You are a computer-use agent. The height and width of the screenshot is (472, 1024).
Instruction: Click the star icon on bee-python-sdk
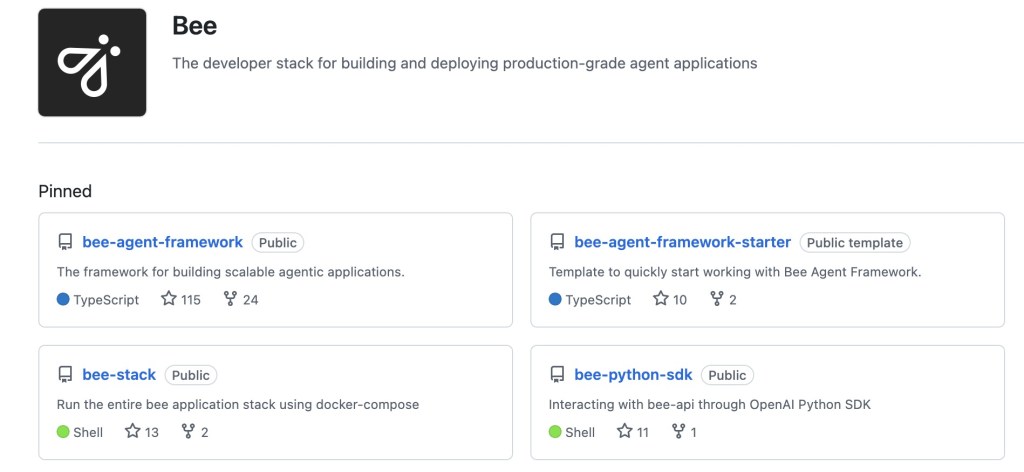[x=625, y=432]
